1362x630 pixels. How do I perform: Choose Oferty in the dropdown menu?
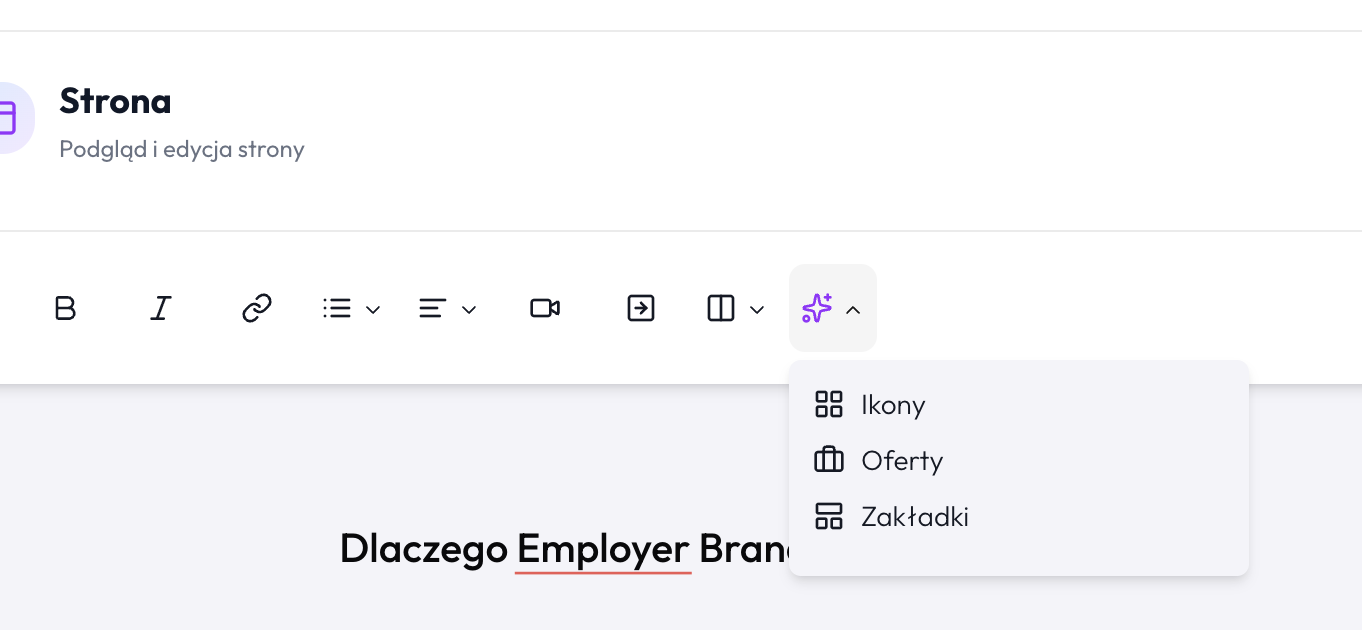pyautogui.click(x=902, y=460)
